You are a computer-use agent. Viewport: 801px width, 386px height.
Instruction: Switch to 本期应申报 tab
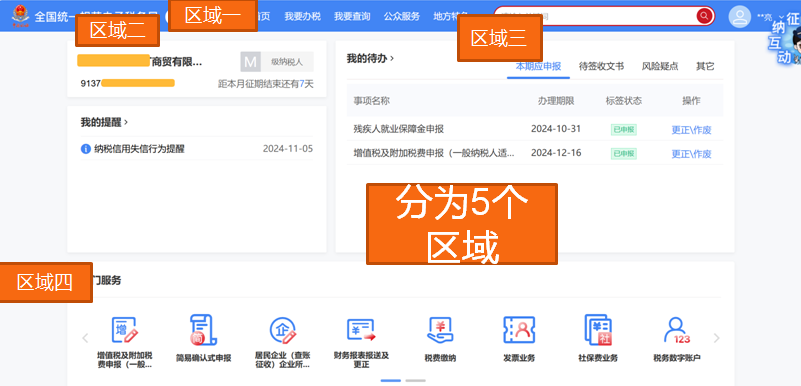coord(538,66)
